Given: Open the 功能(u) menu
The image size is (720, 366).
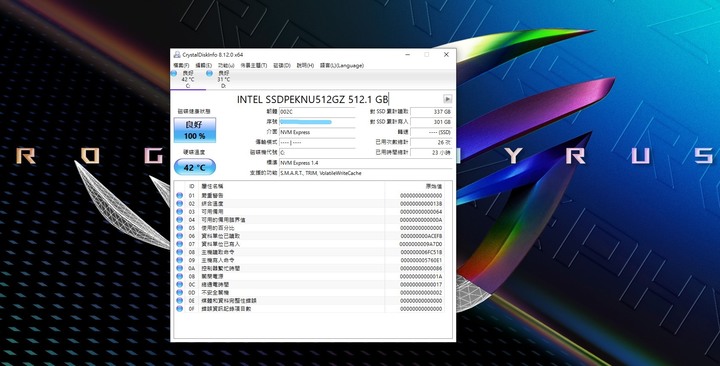Looking at the screenshot, I should coord(226,66).
